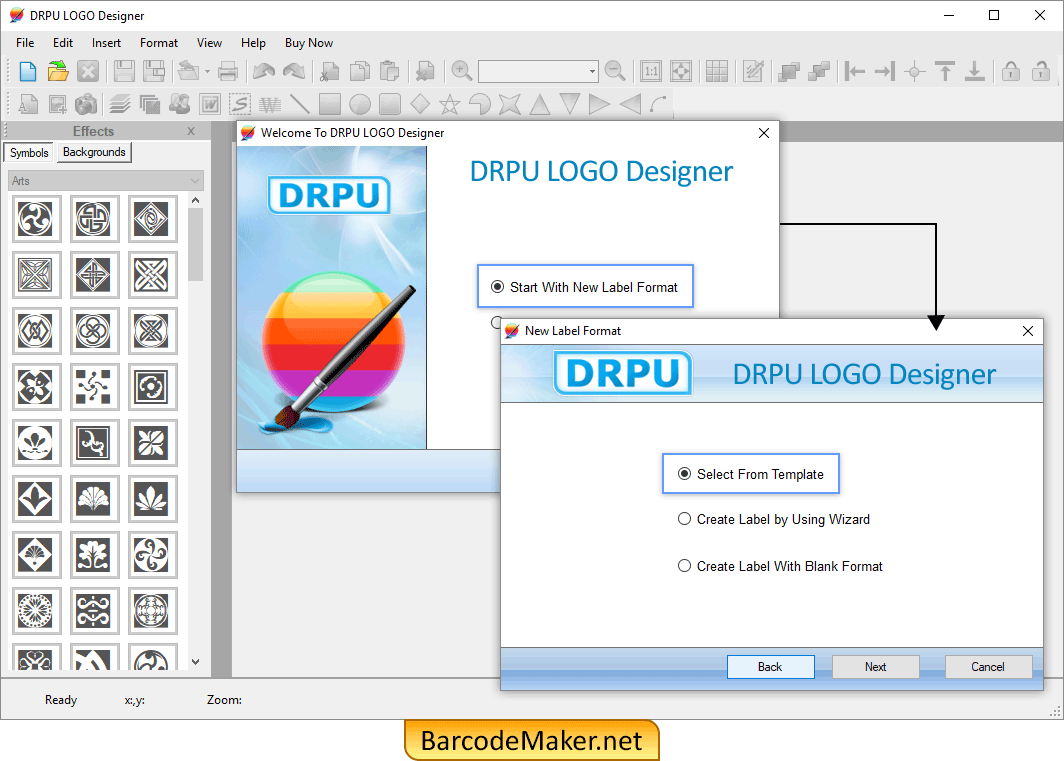Select the Arc drawing tool
Image resolution: width=1064 pixels, height=761 pixels.
click(658, 104)
